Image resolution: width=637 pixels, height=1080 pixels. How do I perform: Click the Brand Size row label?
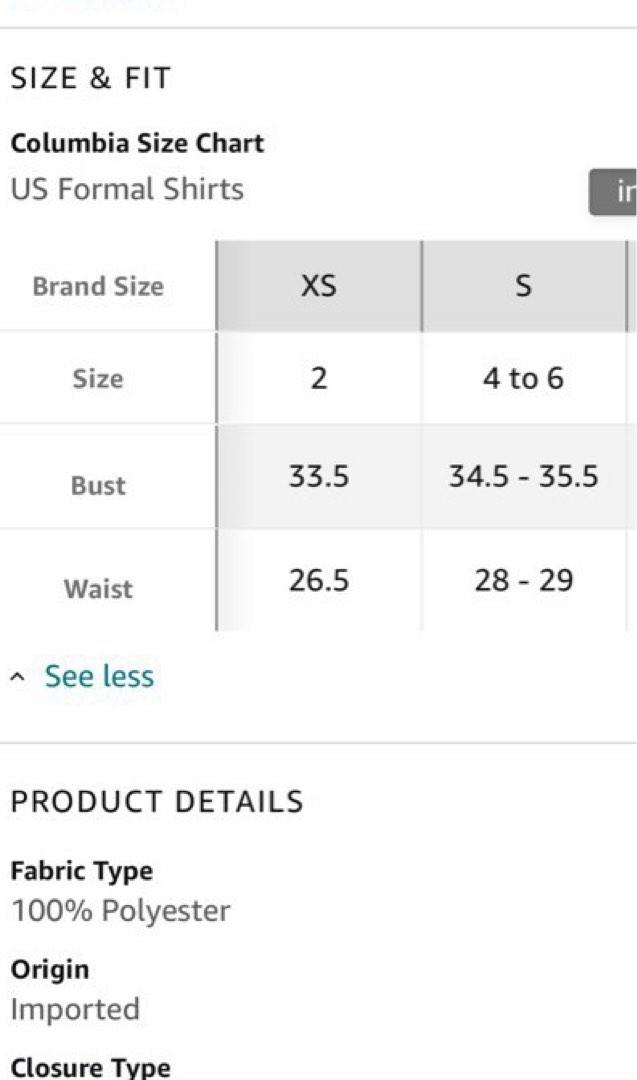[x=98, y=286]
